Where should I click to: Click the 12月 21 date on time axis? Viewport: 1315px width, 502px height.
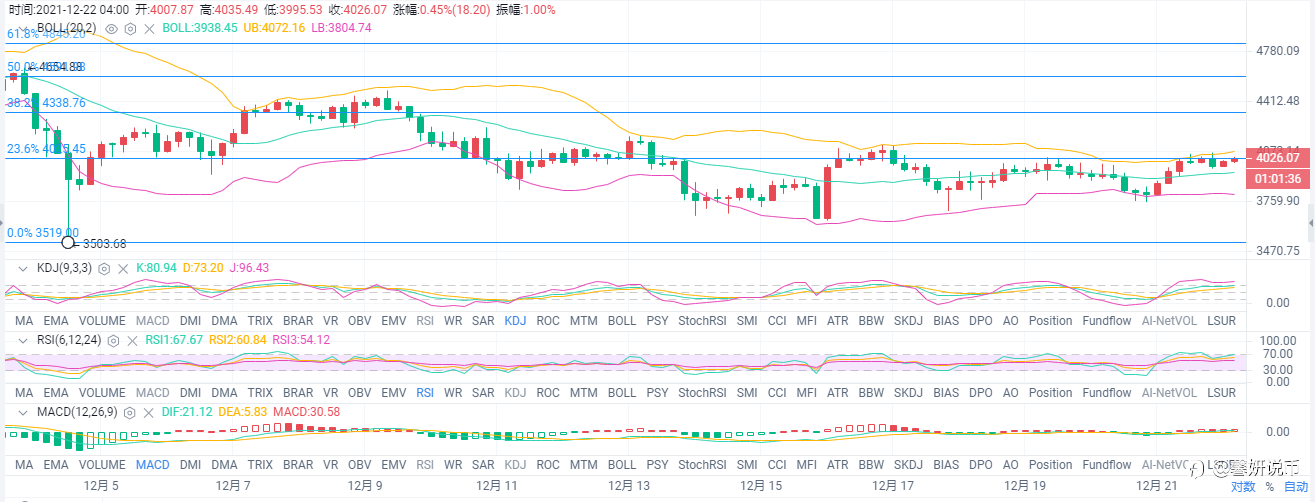(1157, 485)
